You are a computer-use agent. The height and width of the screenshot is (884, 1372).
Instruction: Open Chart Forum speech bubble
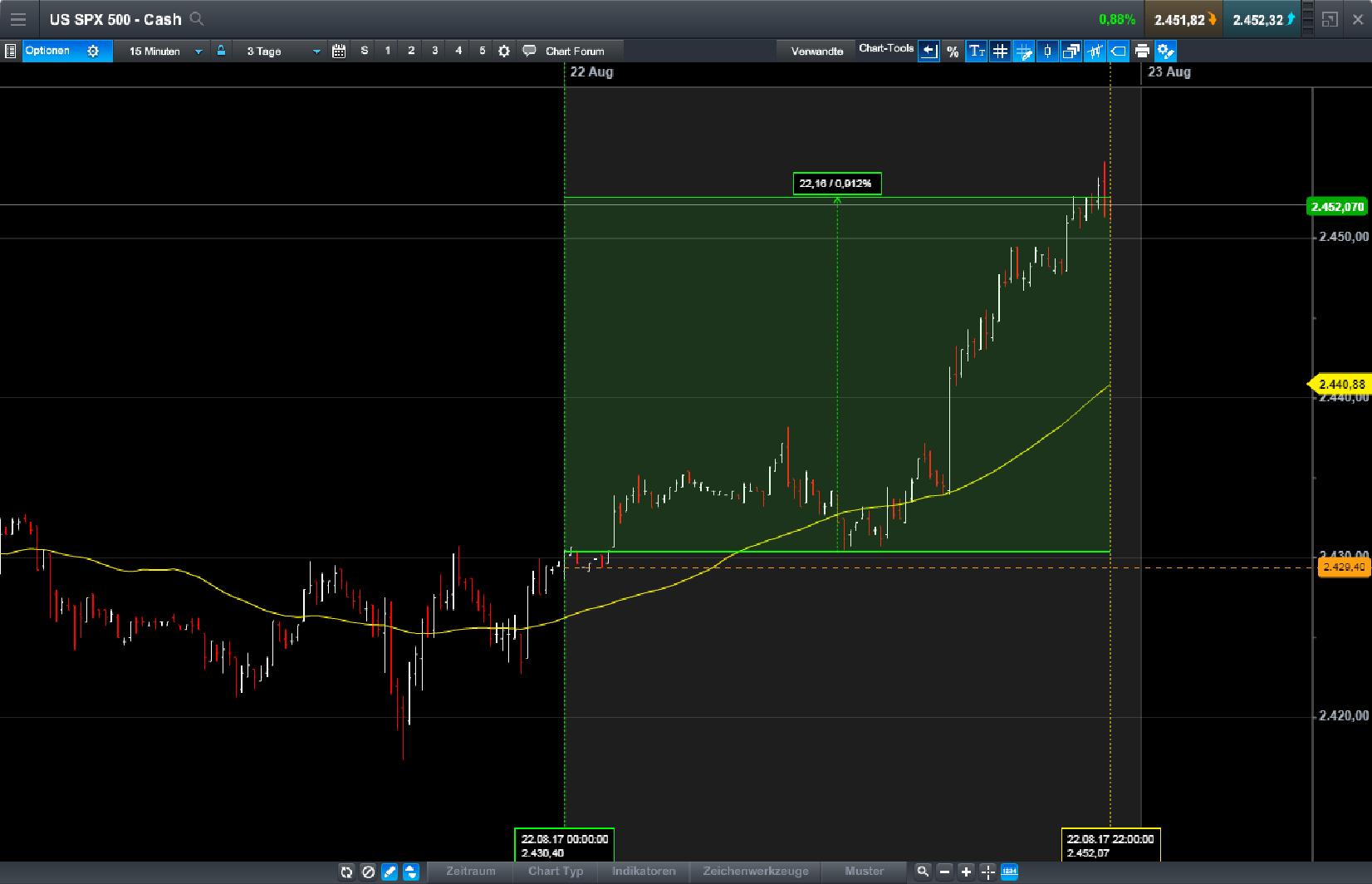pos(529,51)
